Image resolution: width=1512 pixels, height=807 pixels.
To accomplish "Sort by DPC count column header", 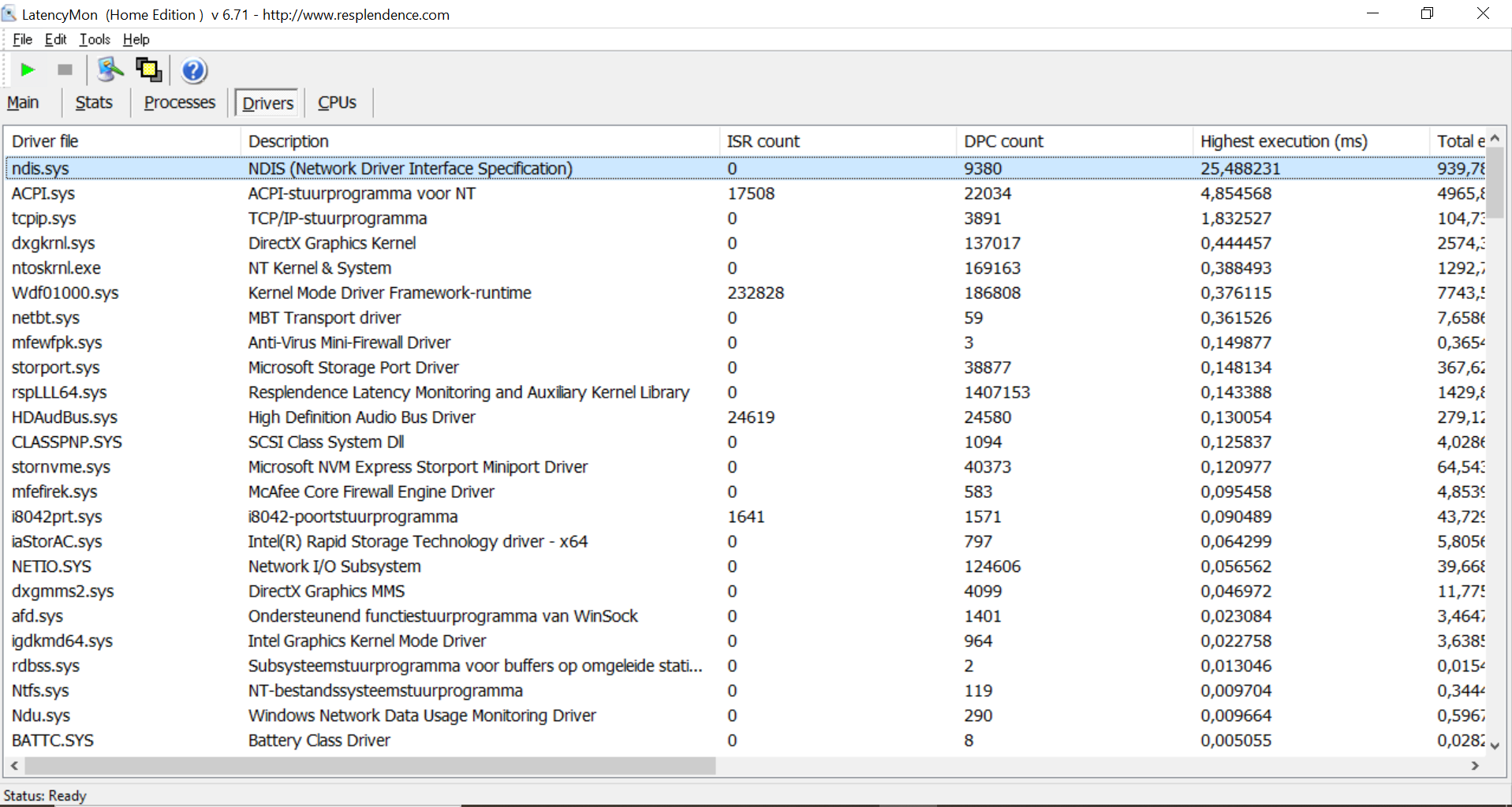I will [x=1075, y=141].
